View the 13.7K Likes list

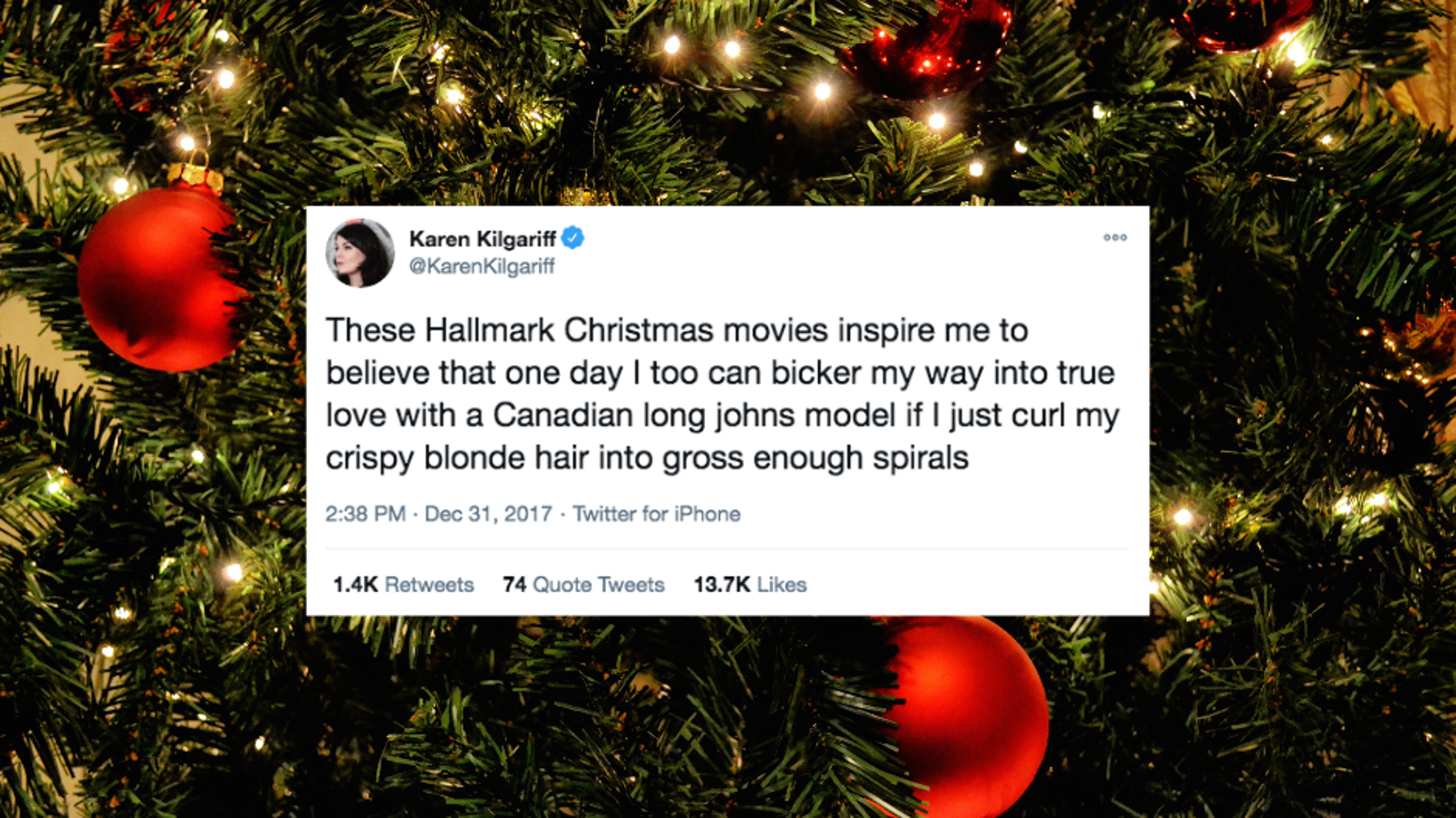(x=749, y=585)
